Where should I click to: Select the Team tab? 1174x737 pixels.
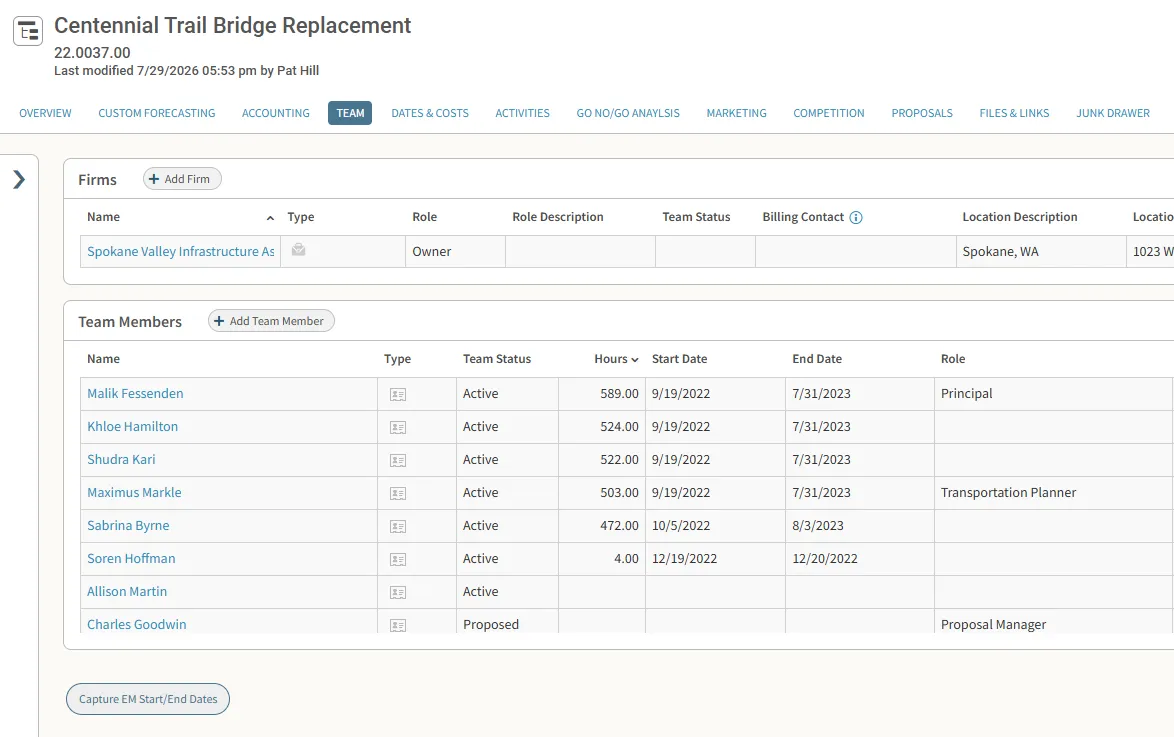350,113
